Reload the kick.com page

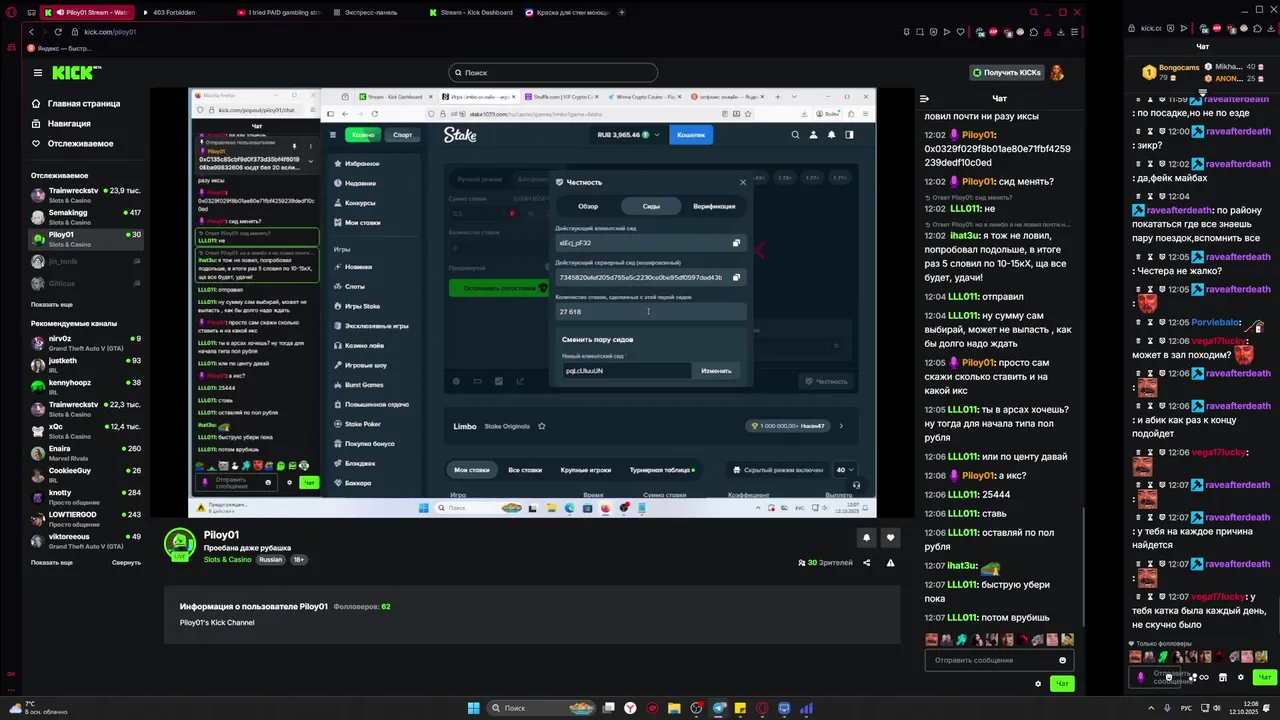[58, 32]
